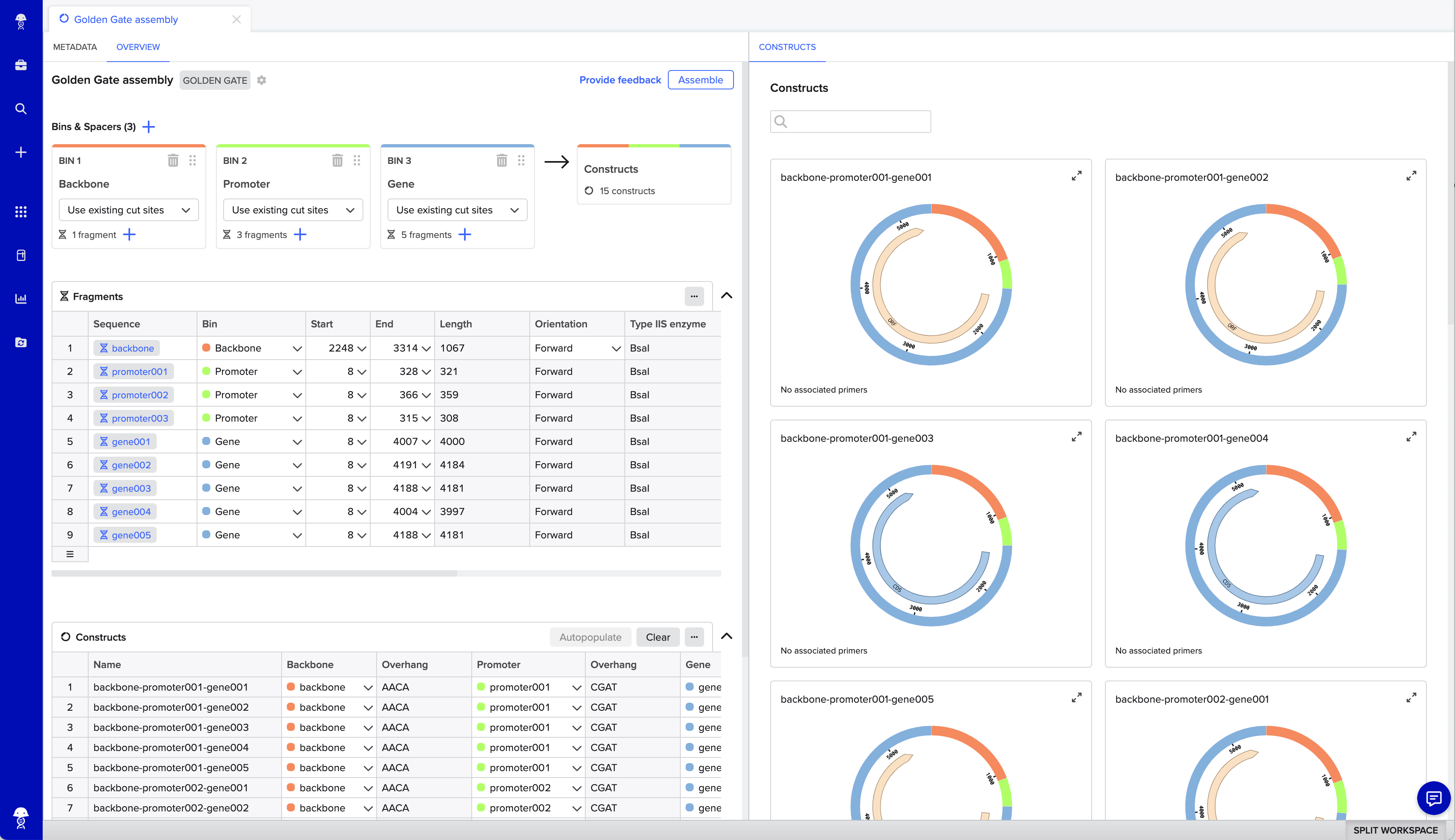Open assembly settings gear icon

[261, 80]
